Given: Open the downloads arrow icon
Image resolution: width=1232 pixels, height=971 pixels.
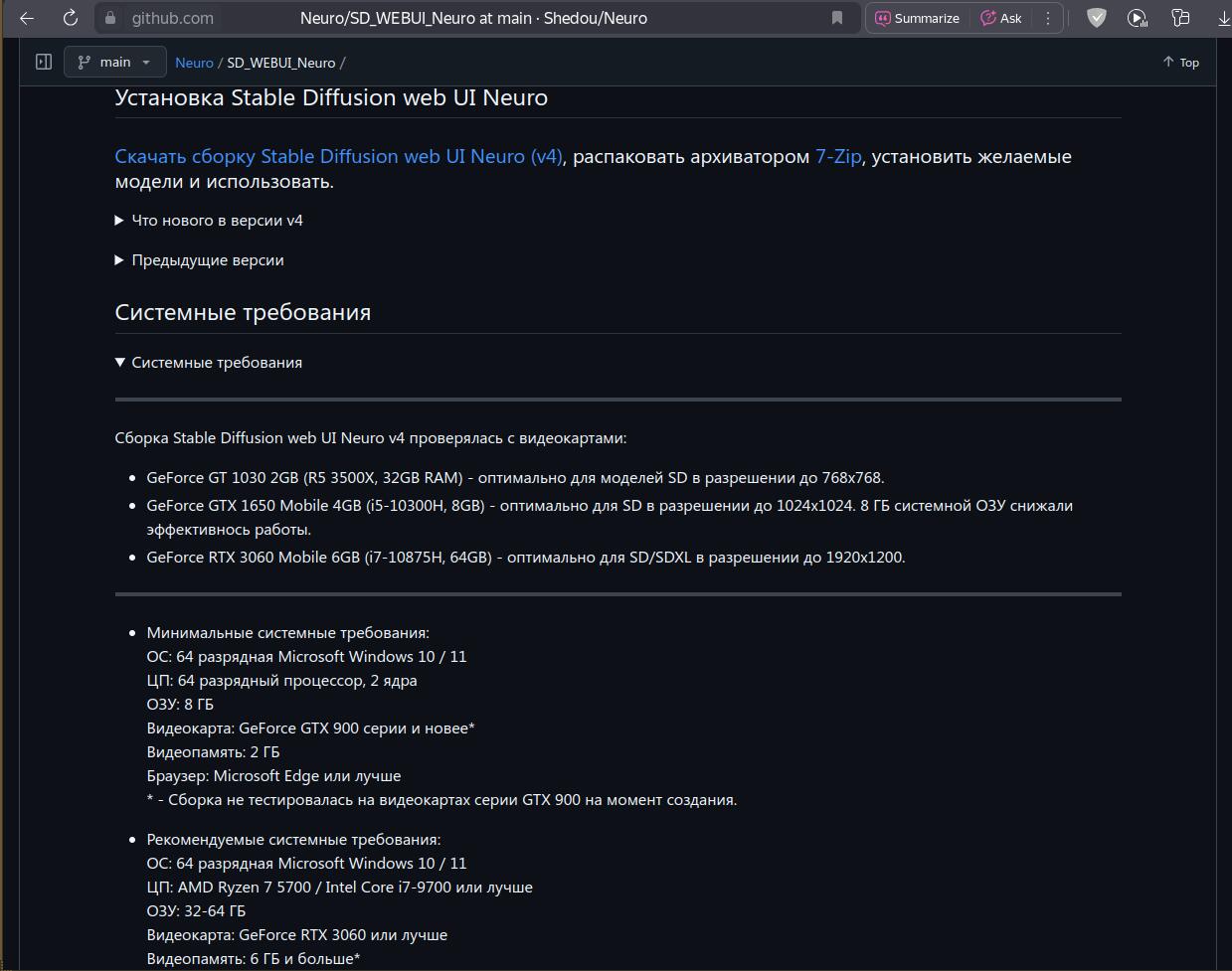Looking at the screenshot, I should pos(1223,18).
